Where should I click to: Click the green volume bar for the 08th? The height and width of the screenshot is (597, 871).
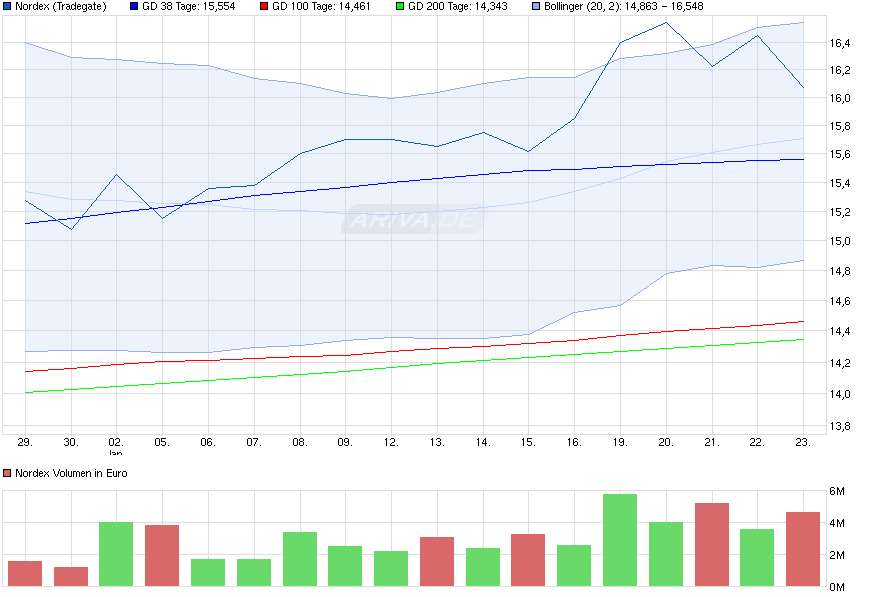pos(300,559)
